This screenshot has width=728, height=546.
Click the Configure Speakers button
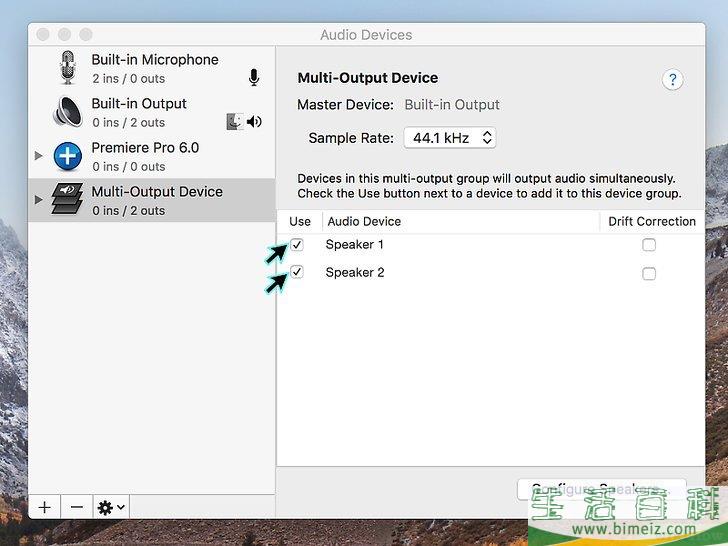click(x=601, y=489)
